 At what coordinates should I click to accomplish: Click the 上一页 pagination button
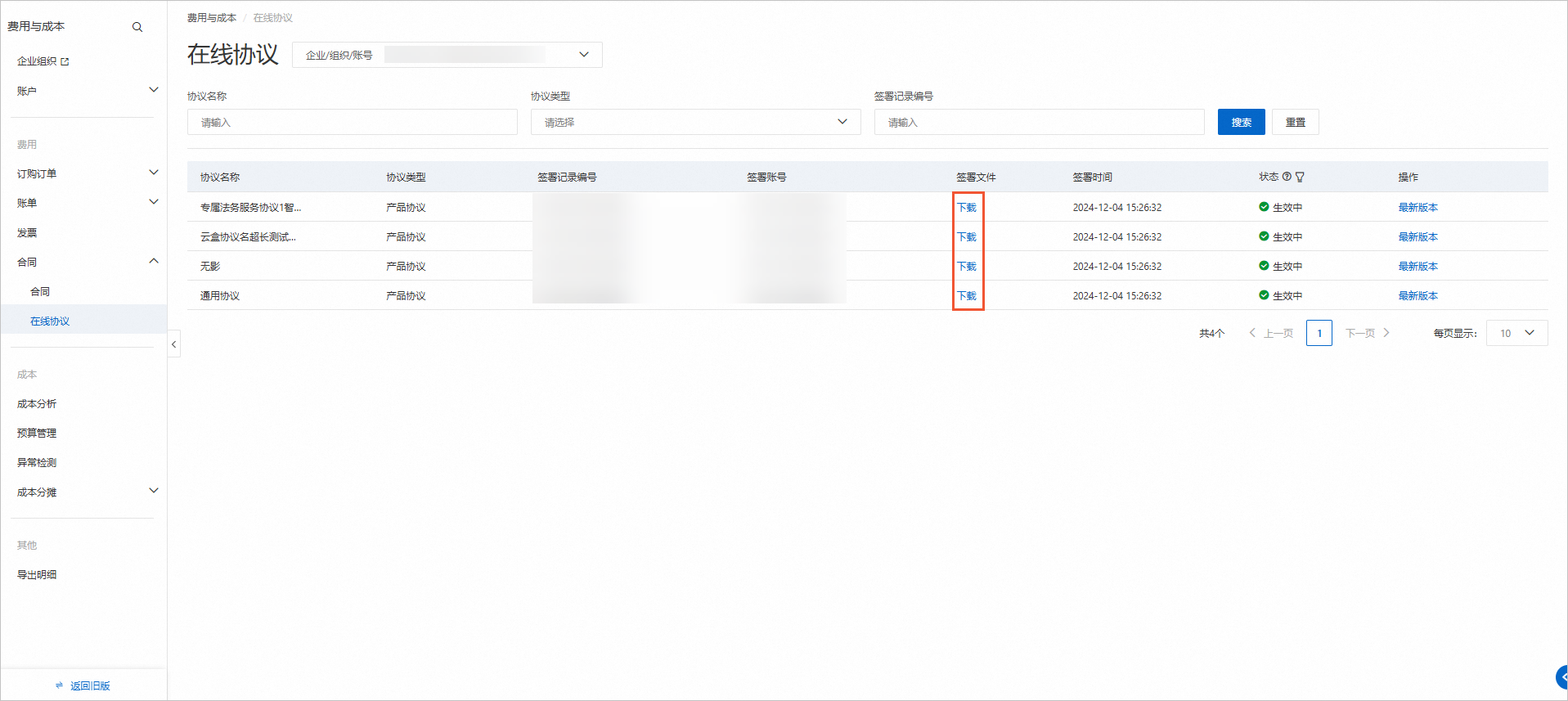coord(1271,333)
